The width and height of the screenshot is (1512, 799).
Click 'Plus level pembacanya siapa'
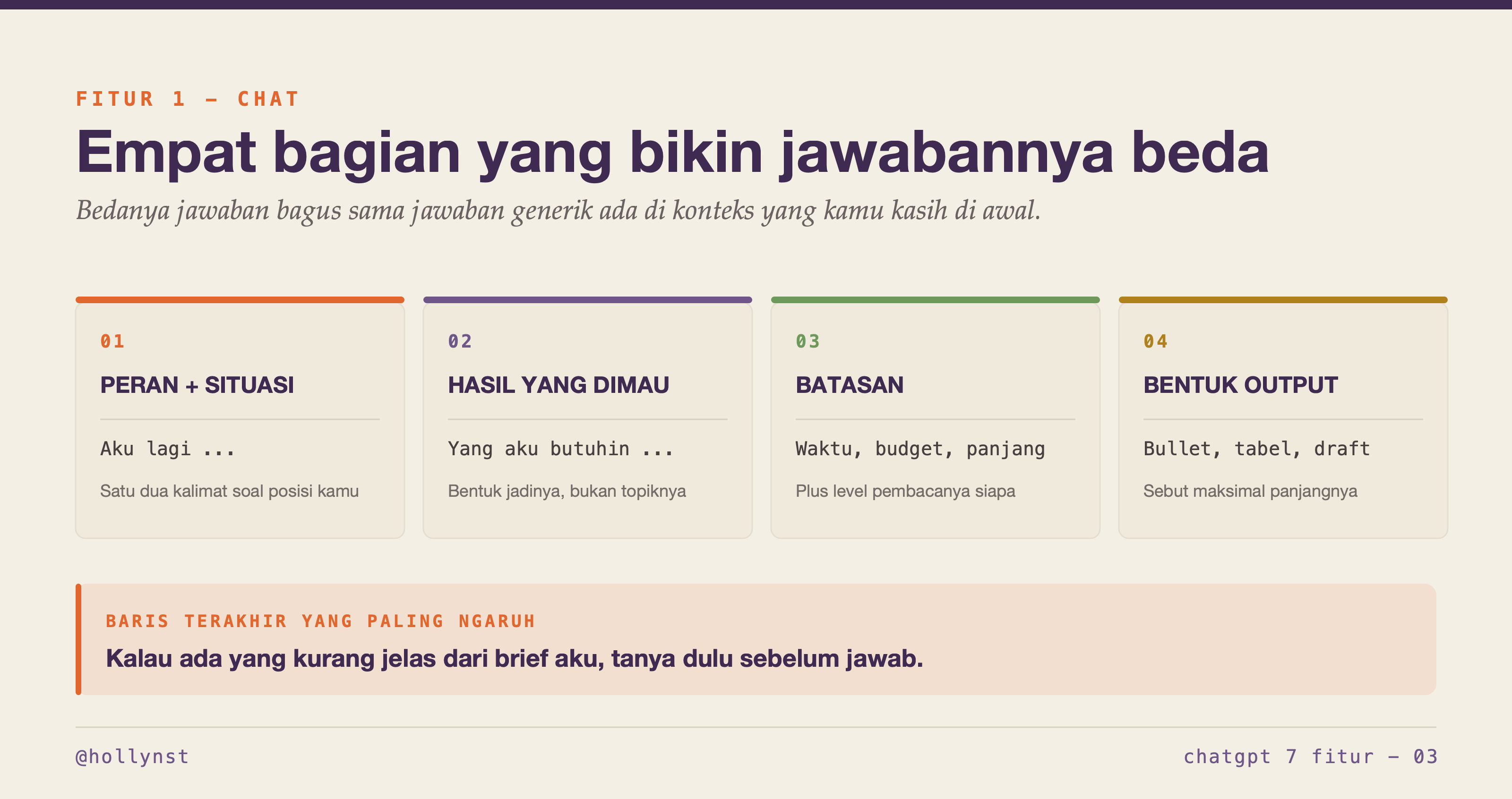coord(905,491)
